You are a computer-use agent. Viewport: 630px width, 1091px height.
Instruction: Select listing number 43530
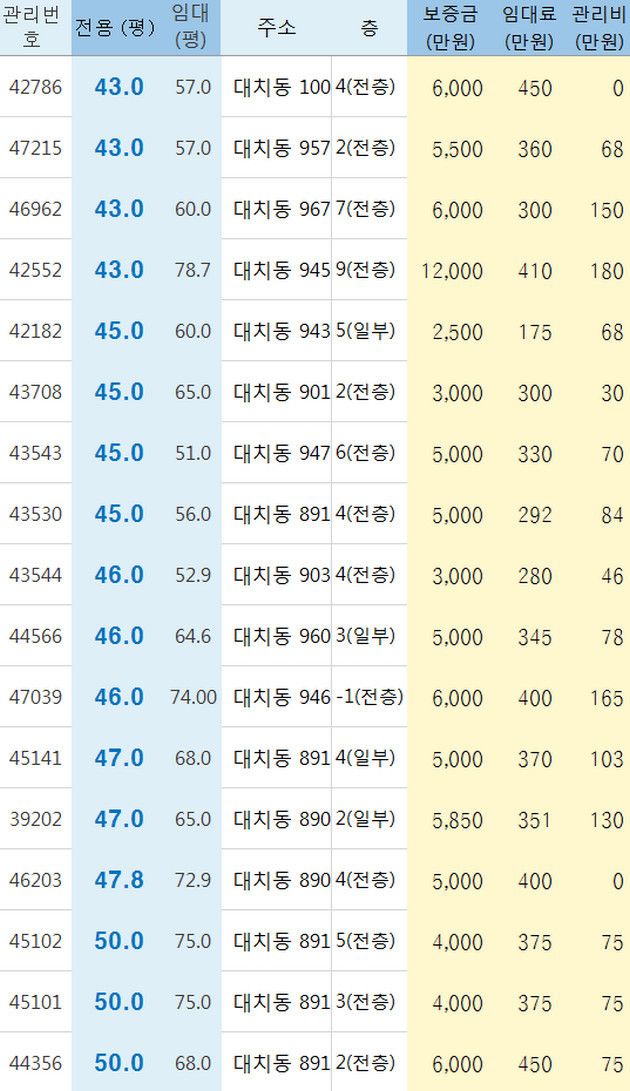36,514
